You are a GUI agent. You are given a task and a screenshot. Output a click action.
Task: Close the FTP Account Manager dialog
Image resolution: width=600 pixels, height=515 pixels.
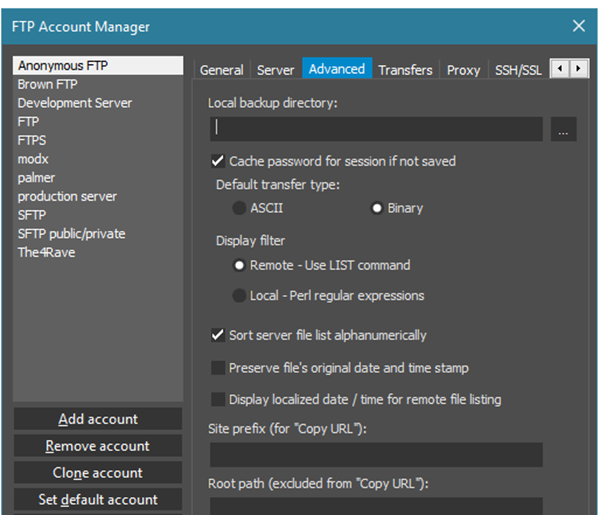pos(579,26)
